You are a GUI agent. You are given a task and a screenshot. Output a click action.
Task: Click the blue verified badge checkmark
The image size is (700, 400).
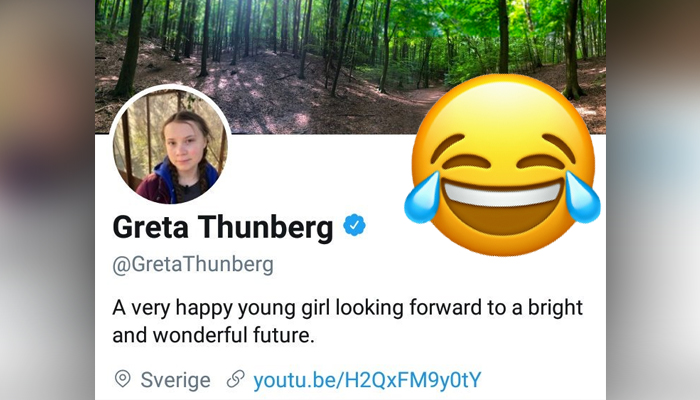click(x=354, y=225)
